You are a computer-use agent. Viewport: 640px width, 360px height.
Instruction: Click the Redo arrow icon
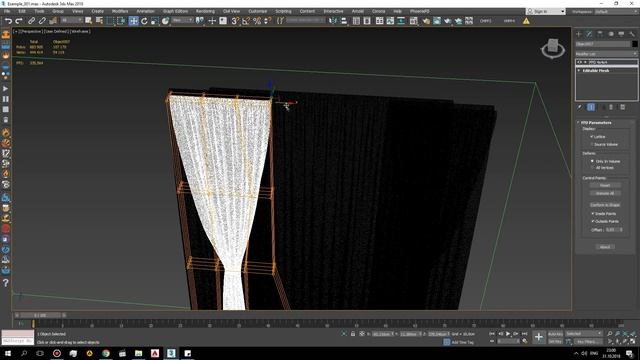pos(19,20)
